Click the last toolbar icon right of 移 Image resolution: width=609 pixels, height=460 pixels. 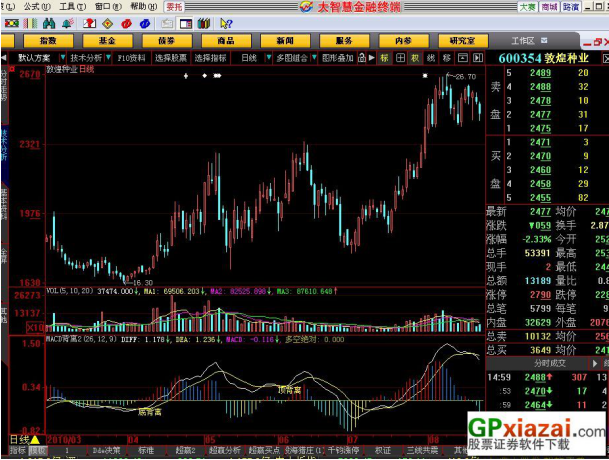(477, 58)
